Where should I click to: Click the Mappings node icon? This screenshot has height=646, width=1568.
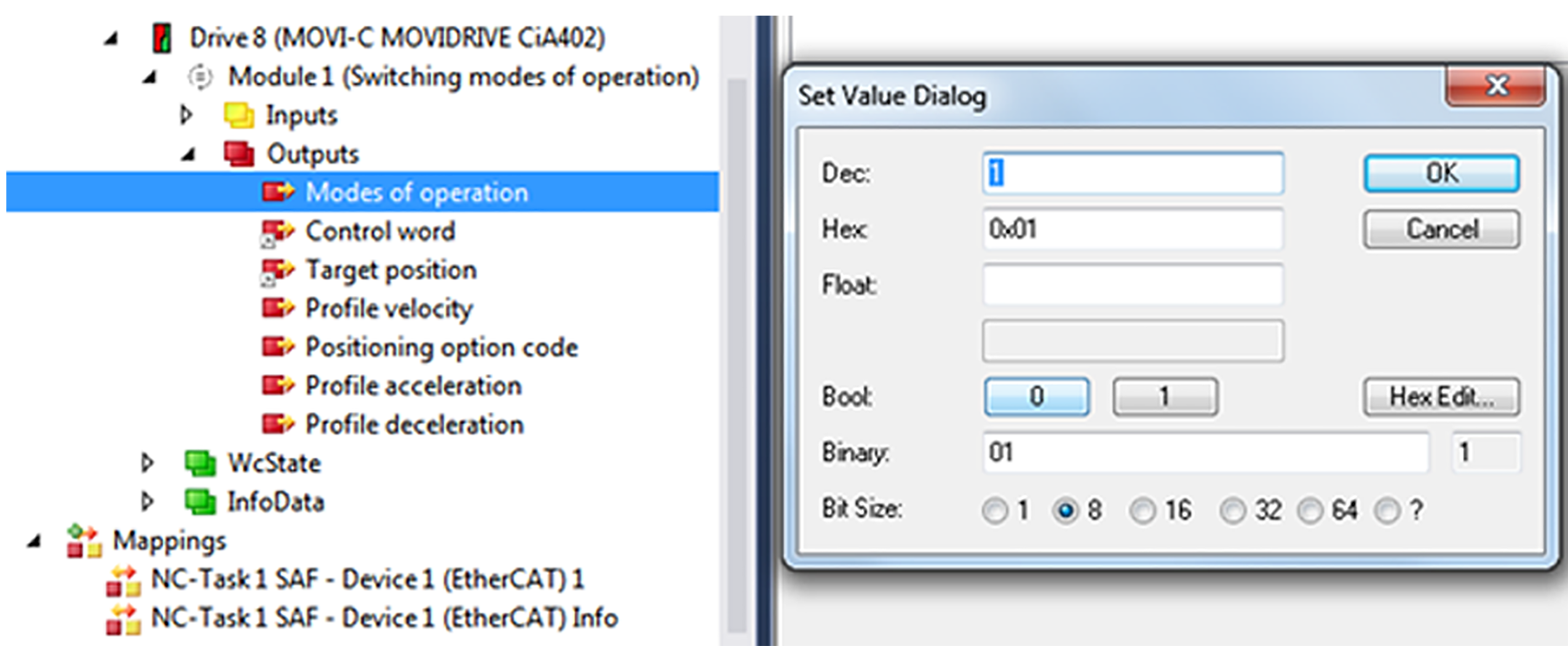84,540
